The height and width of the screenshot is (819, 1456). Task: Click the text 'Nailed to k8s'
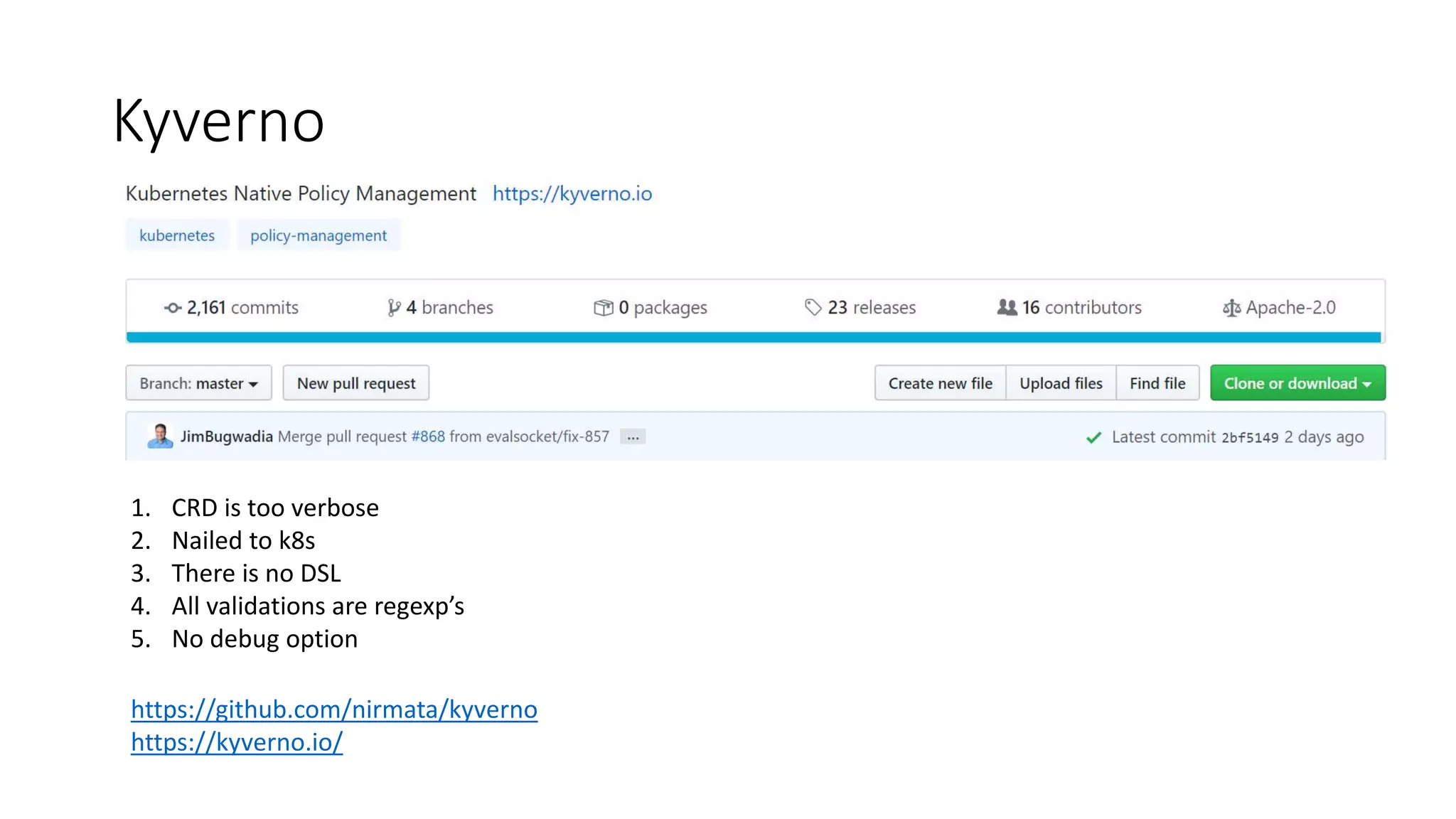pos(243,540)
